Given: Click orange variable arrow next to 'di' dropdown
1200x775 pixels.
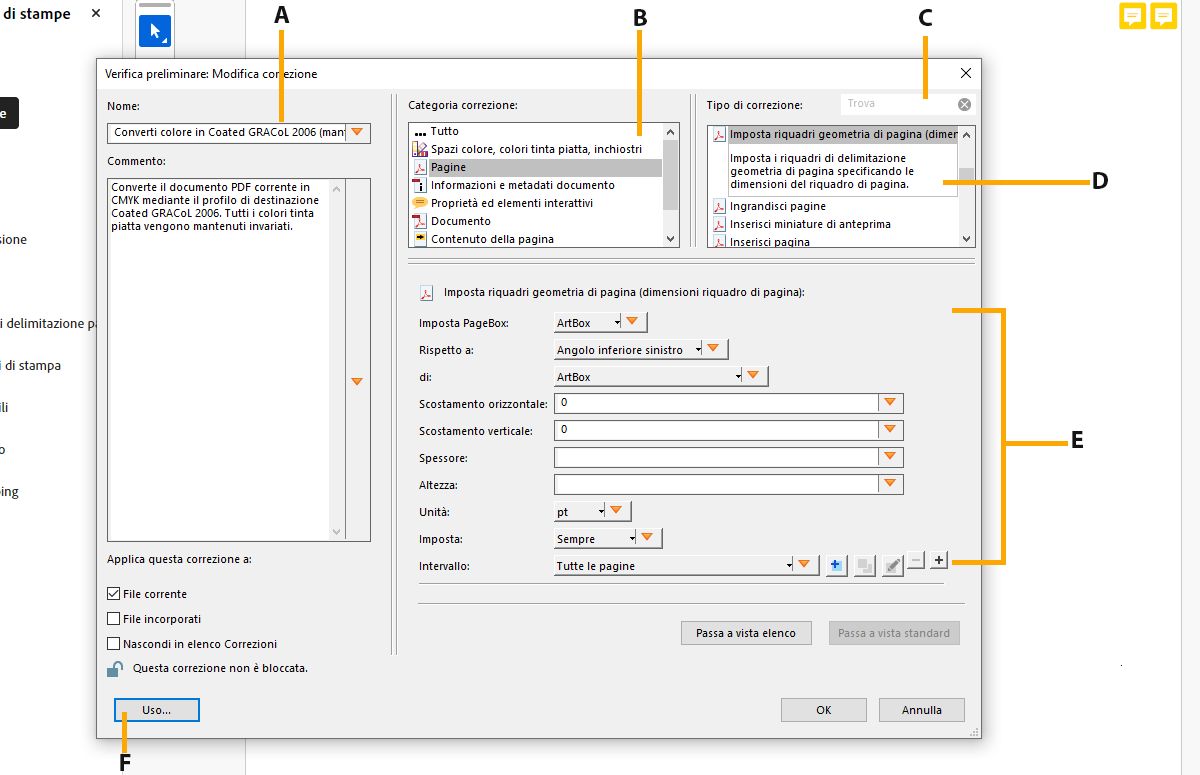Looking at the screenshot, I should 754,376.
